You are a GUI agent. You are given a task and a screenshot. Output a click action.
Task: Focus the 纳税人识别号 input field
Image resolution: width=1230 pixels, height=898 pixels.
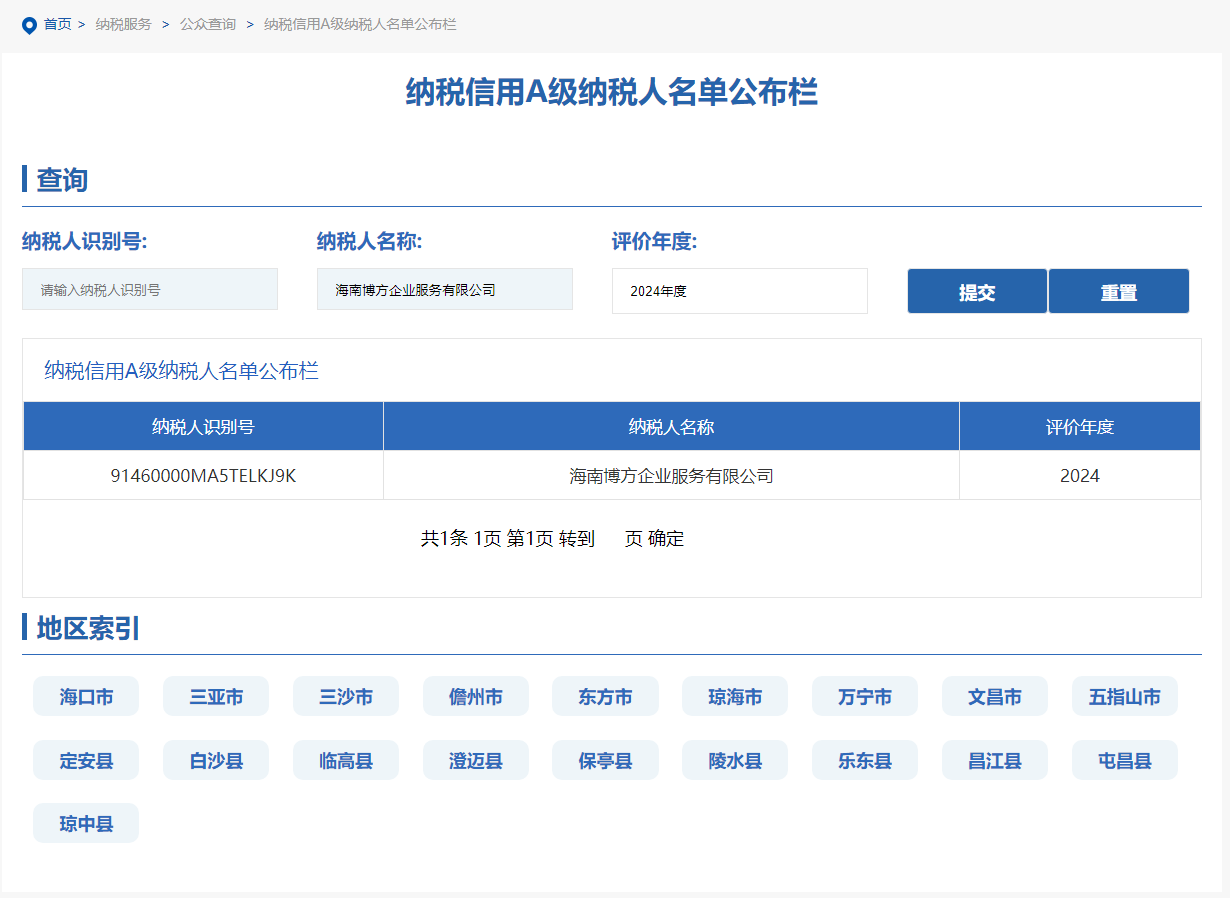pyautogui.click(x=150, y=289)
